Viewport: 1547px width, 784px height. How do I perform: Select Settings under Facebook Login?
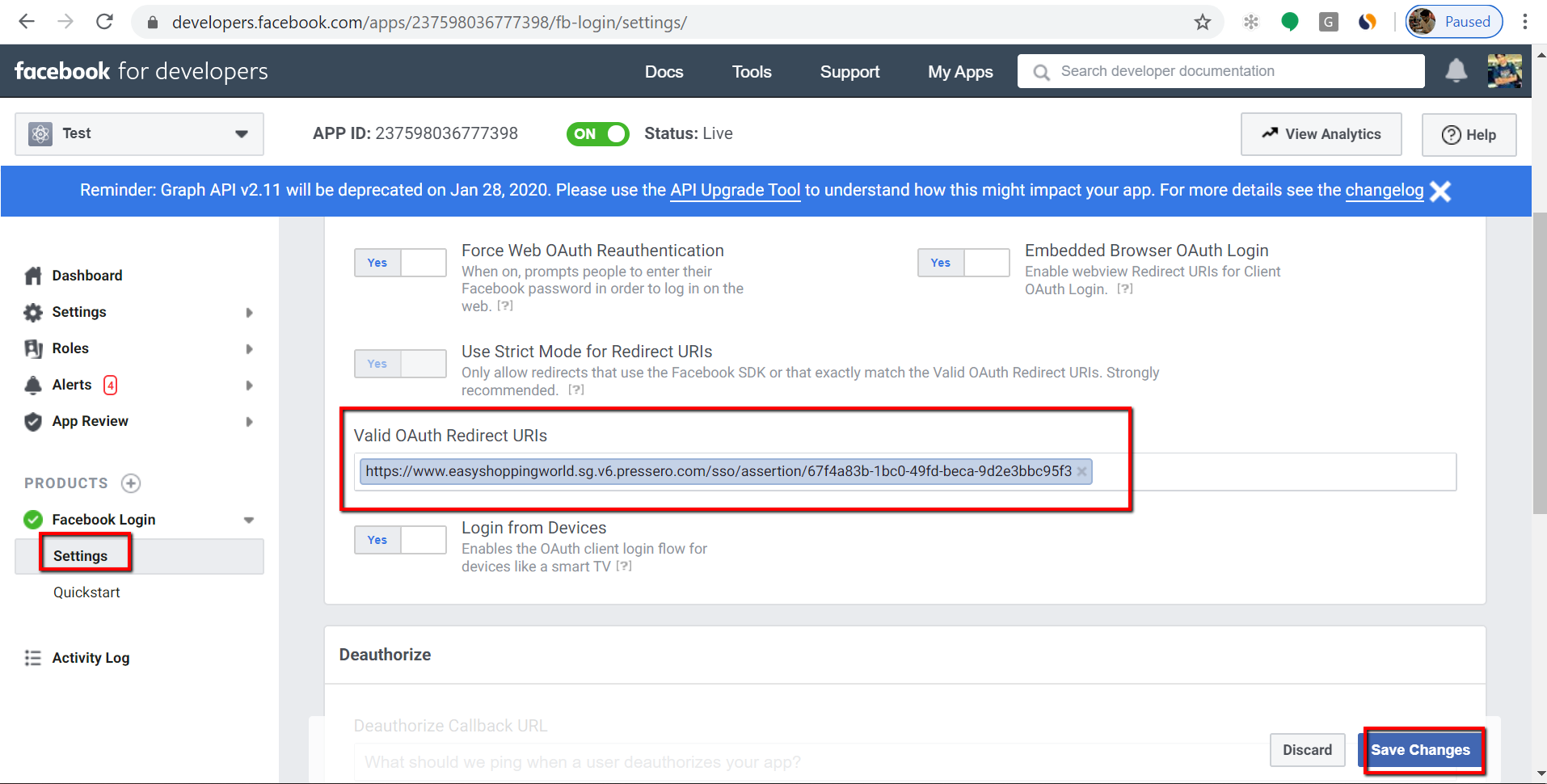point(139,556)
